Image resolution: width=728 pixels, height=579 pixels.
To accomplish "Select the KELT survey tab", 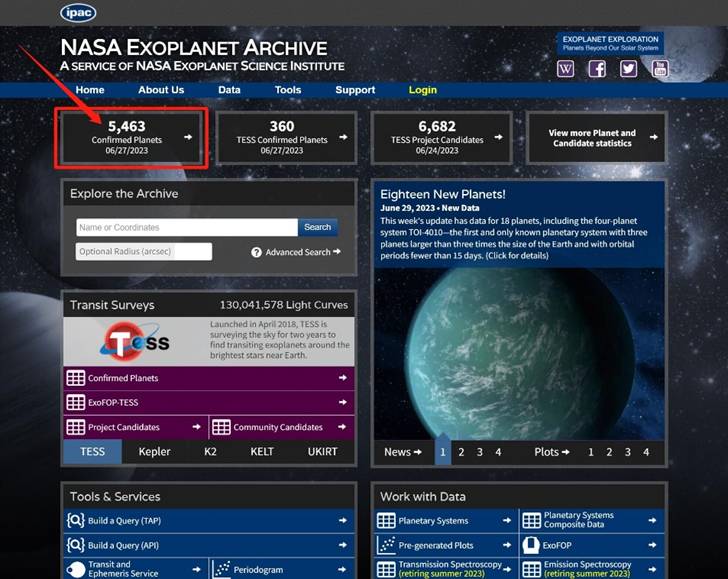I will point(262,452).
